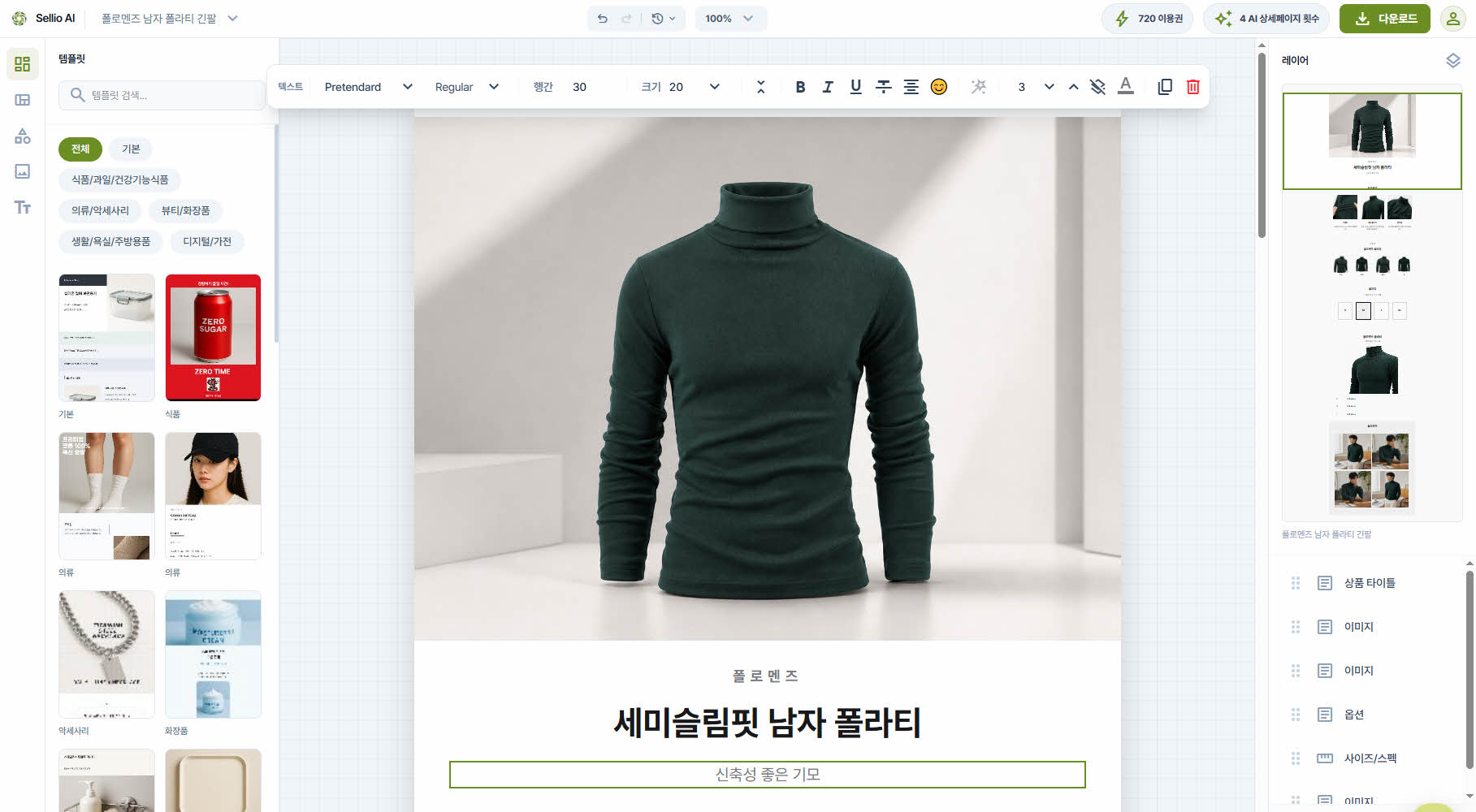The image size is (1476, 812).
Task: Select the 의류/악세사리 filter
Action: (100, 210)
